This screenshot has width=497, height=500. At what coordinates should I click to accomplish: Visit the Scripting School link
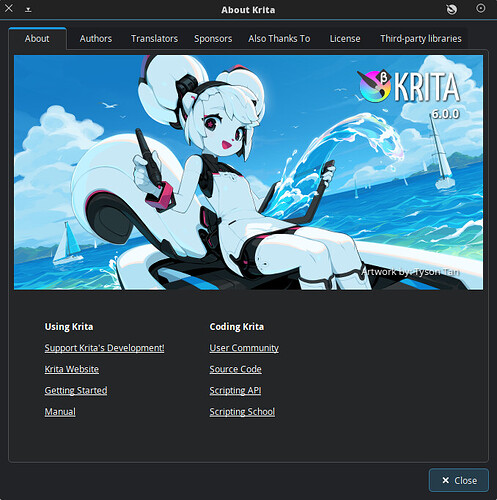tap(242, 412)
